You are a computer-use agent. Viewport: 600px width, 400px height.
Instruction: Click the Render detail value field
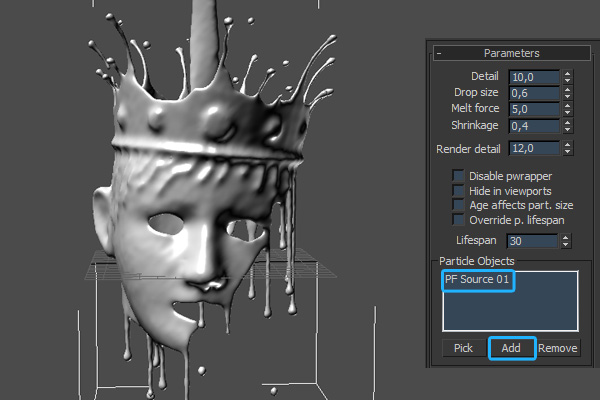click(533, 149)
